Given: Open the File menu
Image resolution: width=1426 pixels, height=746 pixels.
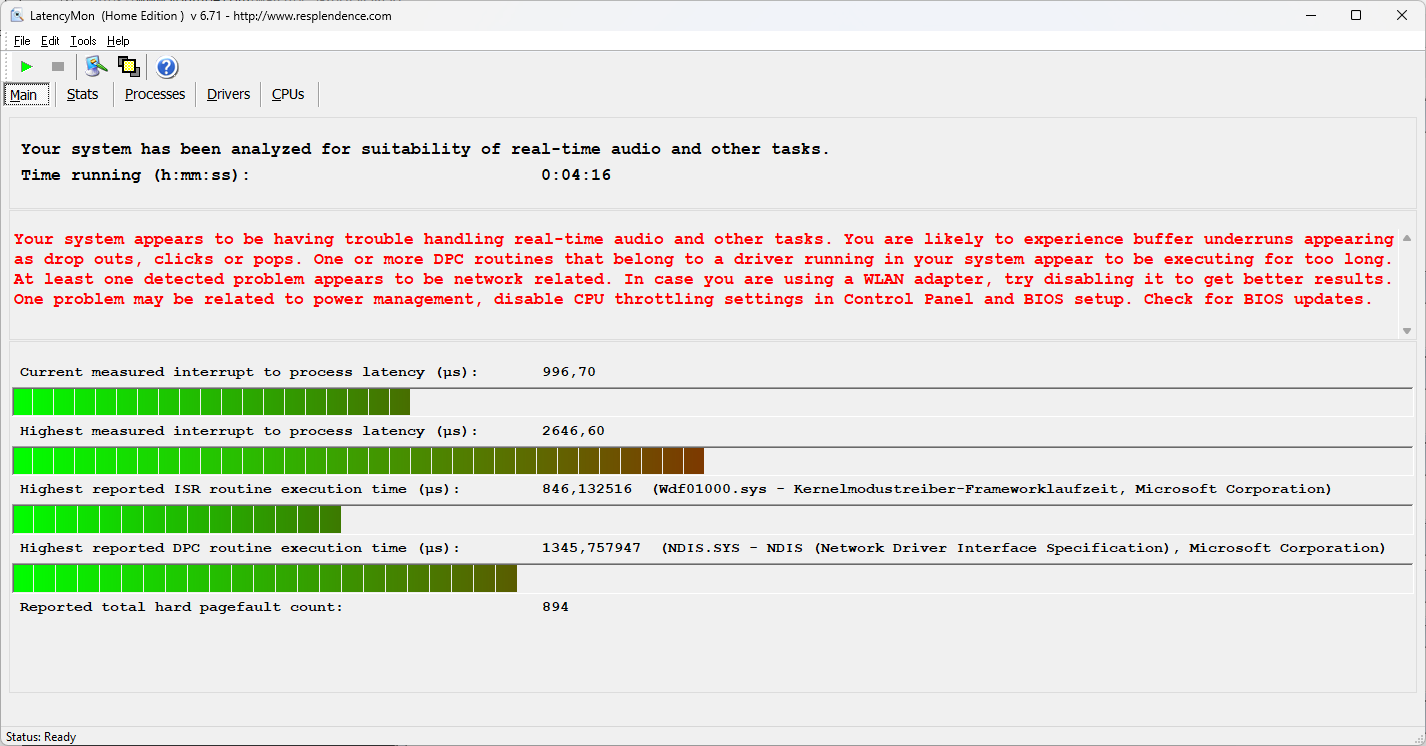Looking at the screenshot, I should tap(22, 41).
